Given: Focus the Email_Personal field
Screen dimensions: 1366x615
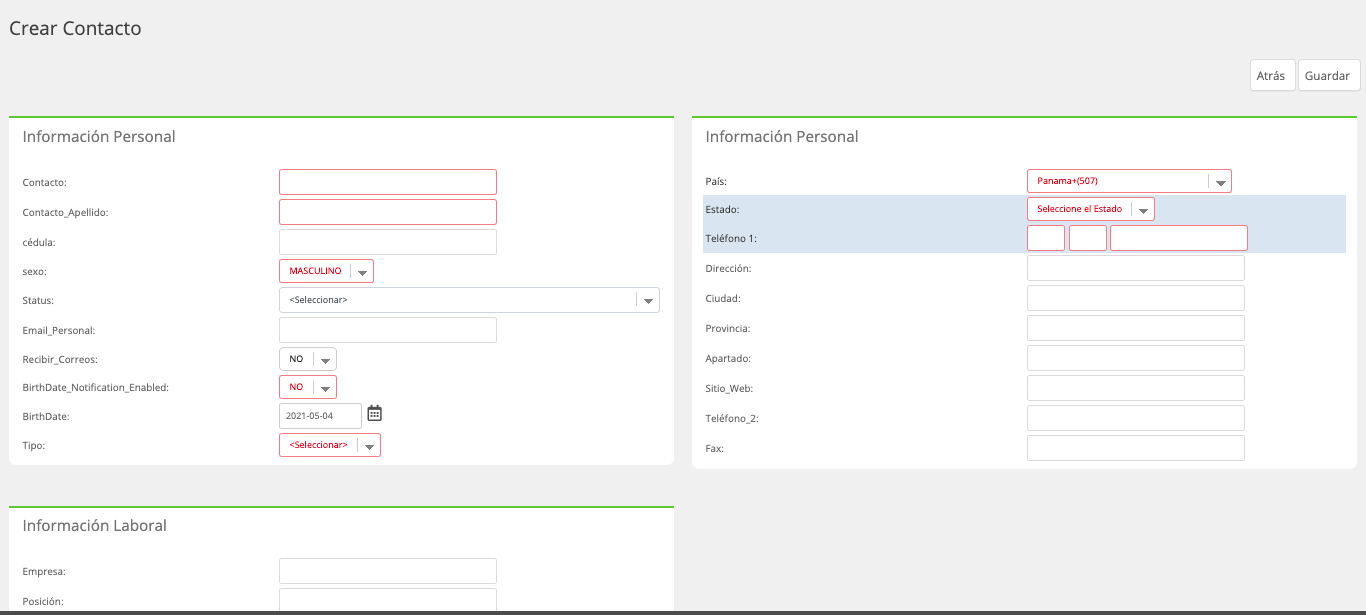Looking at the screenshot, I should pyautogui.click(x=388, y=330).
